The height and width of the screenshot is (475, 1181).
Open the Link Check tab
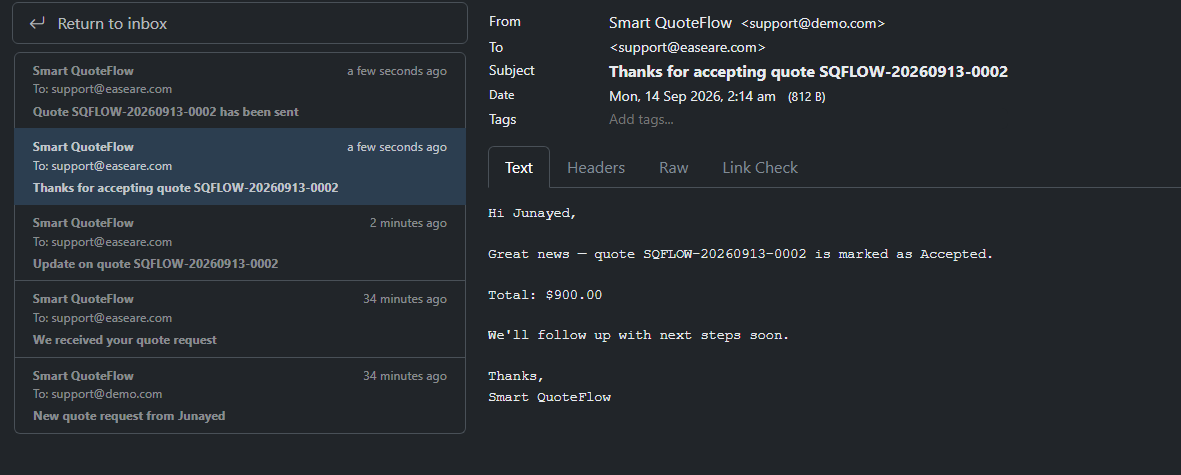[x=760, y=167]
